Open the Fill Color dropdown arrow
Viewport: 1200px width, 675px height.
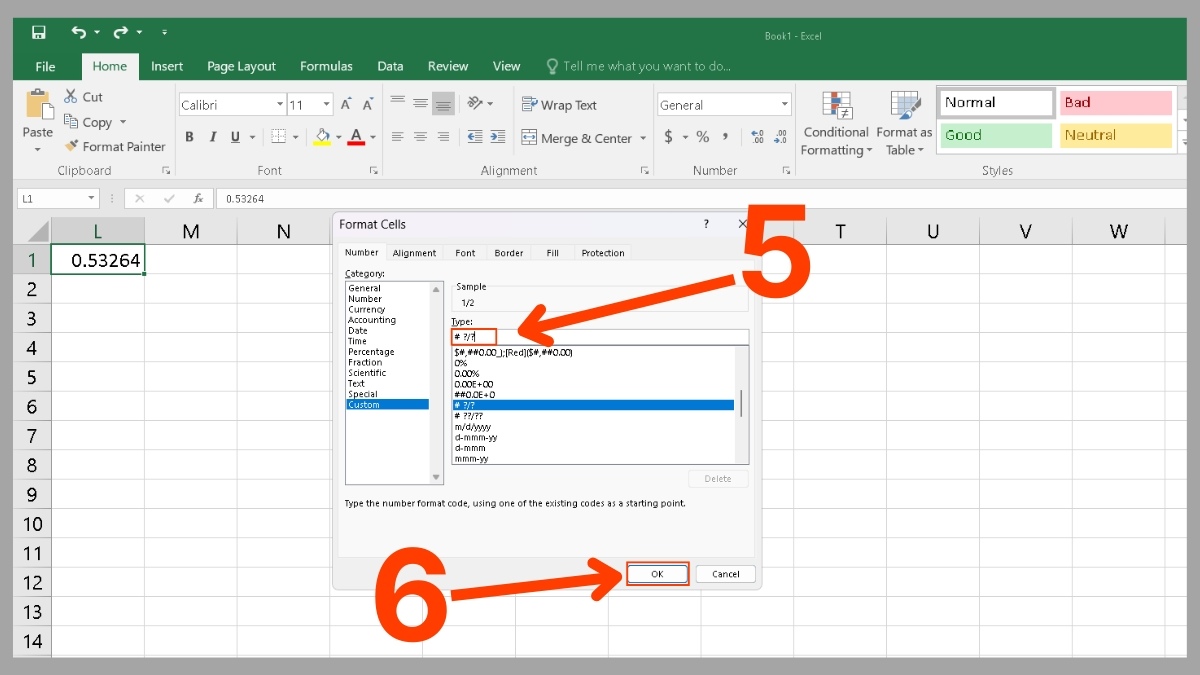339,137
